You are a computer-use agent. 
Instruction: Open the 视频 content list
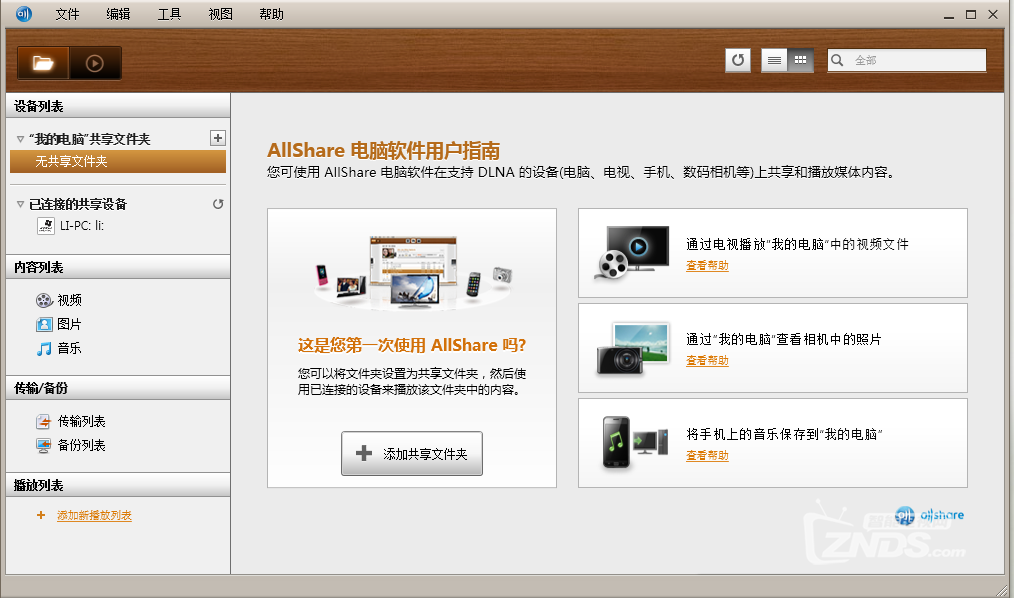69,300
